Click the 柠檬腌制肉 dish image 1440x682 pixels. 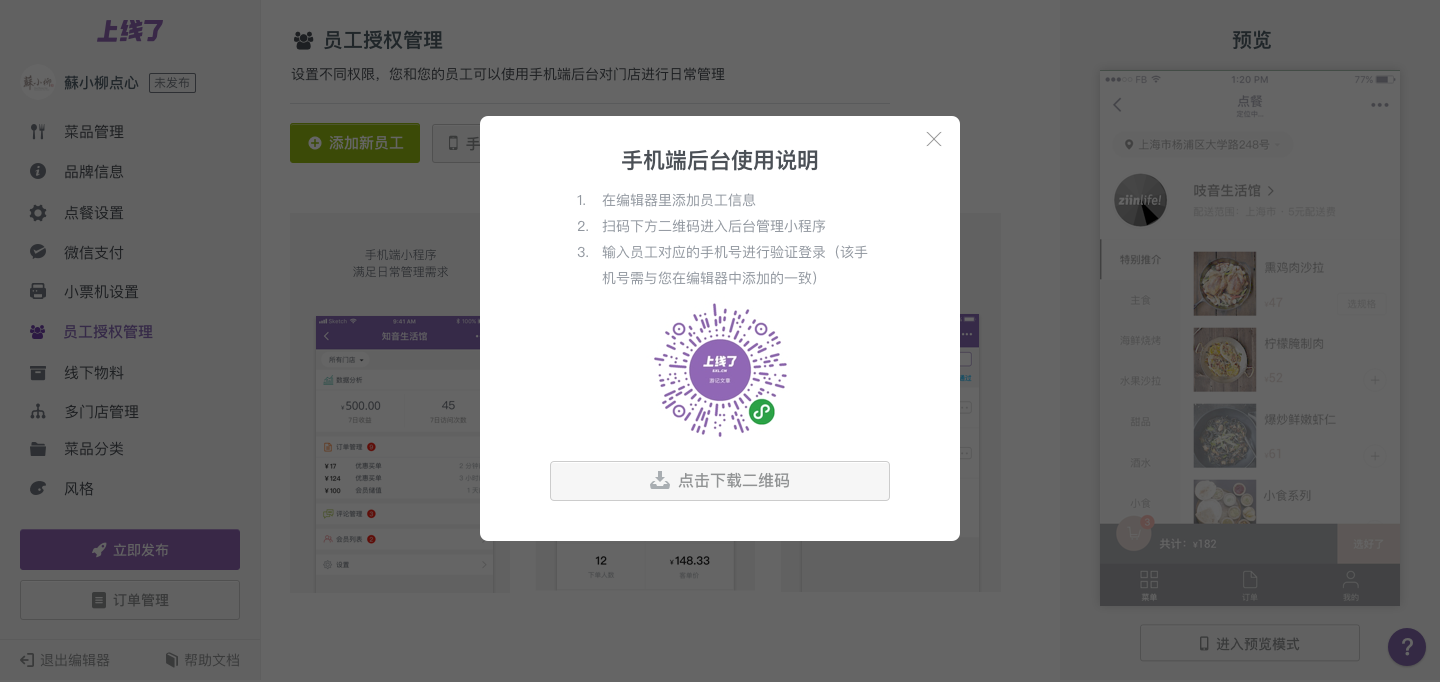1225,360
